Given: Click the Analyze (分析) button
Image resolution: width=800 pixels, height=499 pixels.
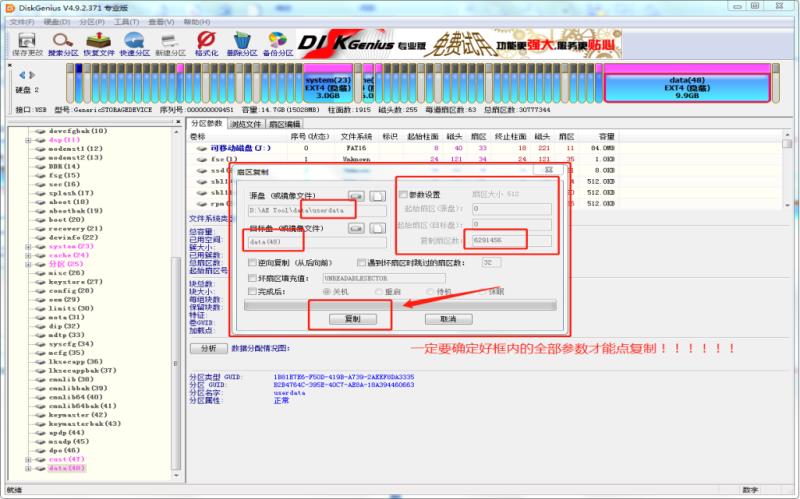Looking at the screenshot, I should tap(209, 348).
